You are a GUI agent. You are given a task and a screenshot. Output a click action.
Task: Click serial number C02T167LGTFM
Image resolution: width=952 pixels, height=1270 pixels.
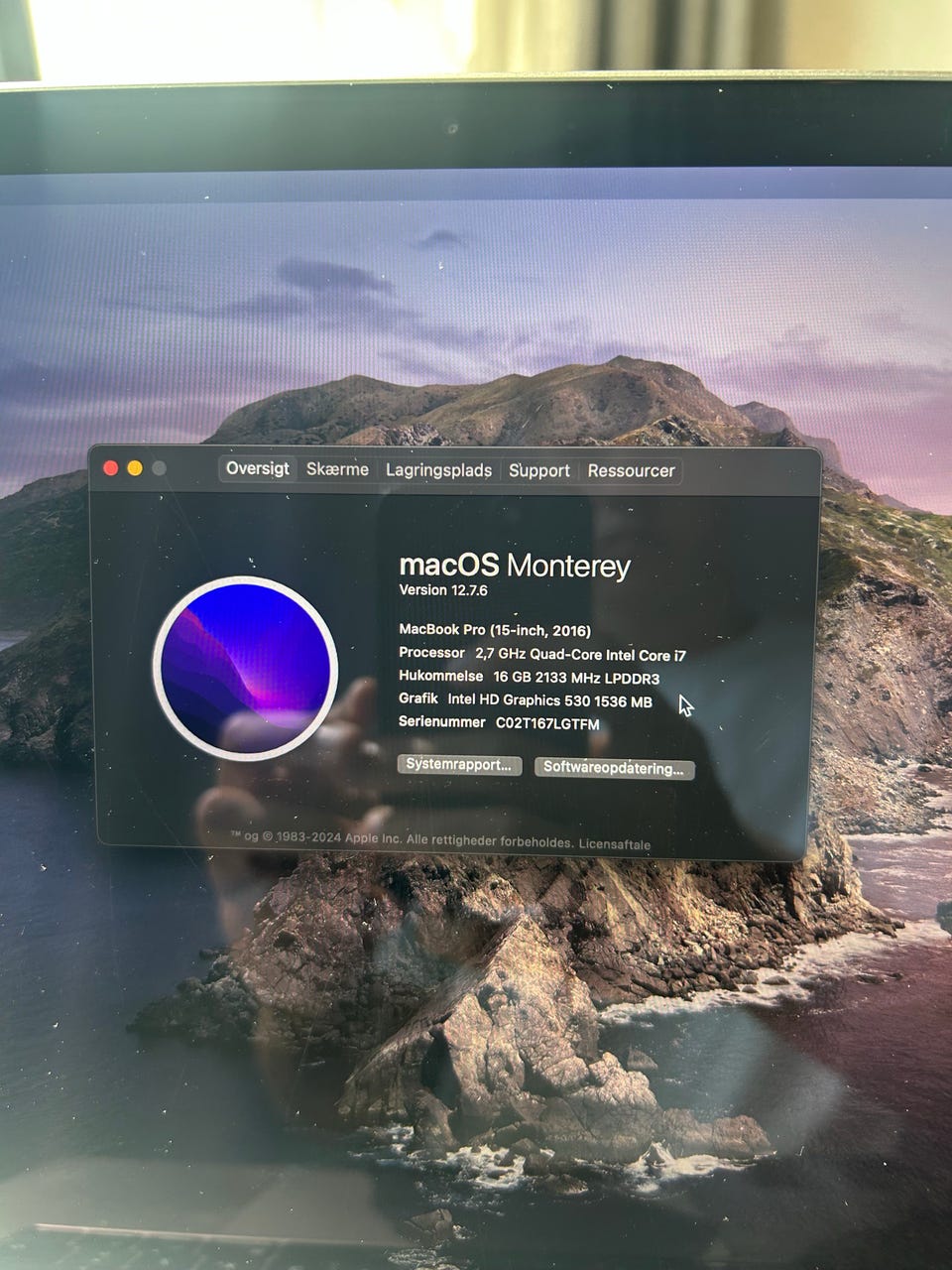[x=547, y=724]
